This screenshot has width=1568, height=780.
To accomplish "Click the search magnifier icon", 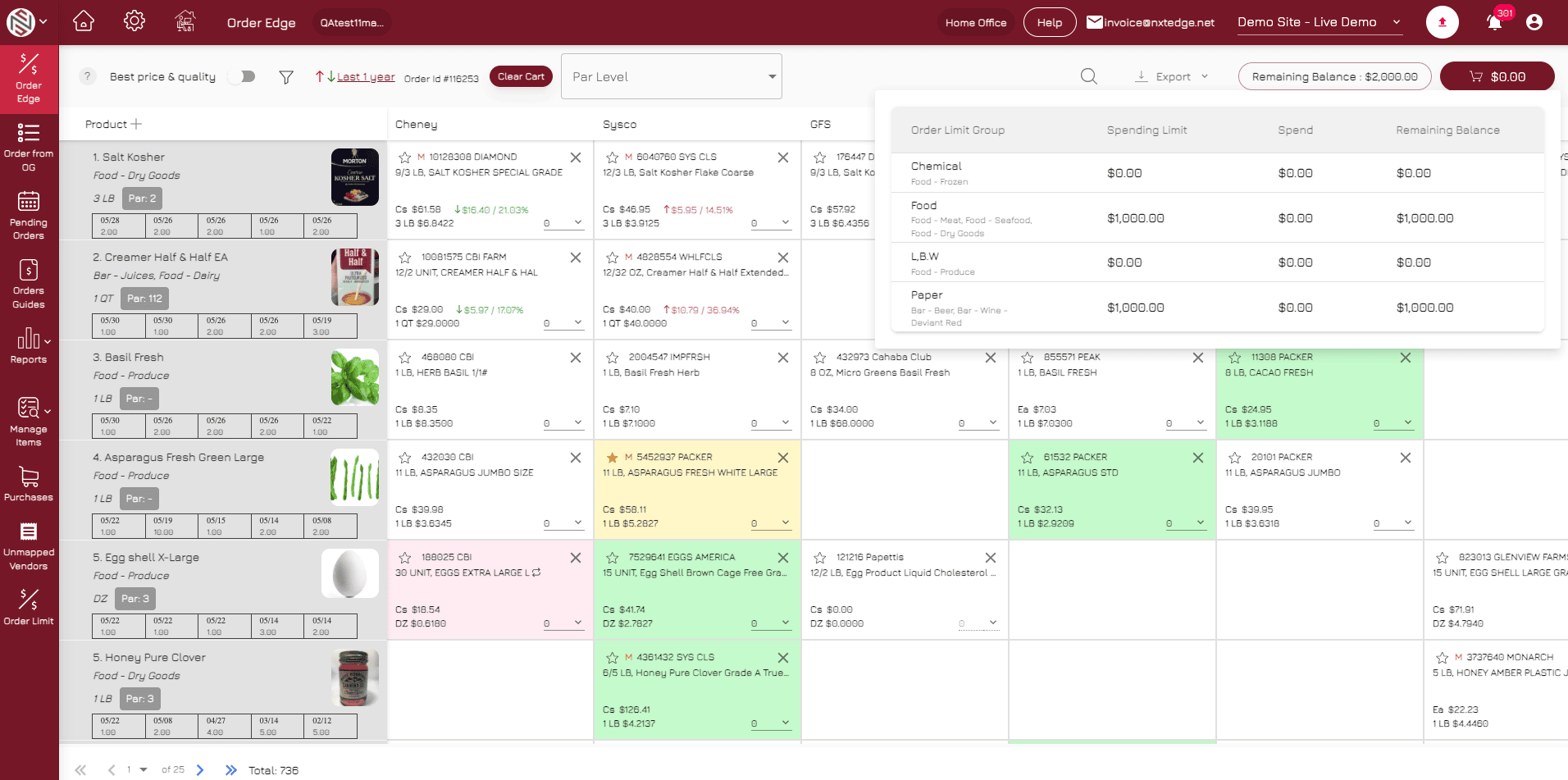I will click(1088, 76).
